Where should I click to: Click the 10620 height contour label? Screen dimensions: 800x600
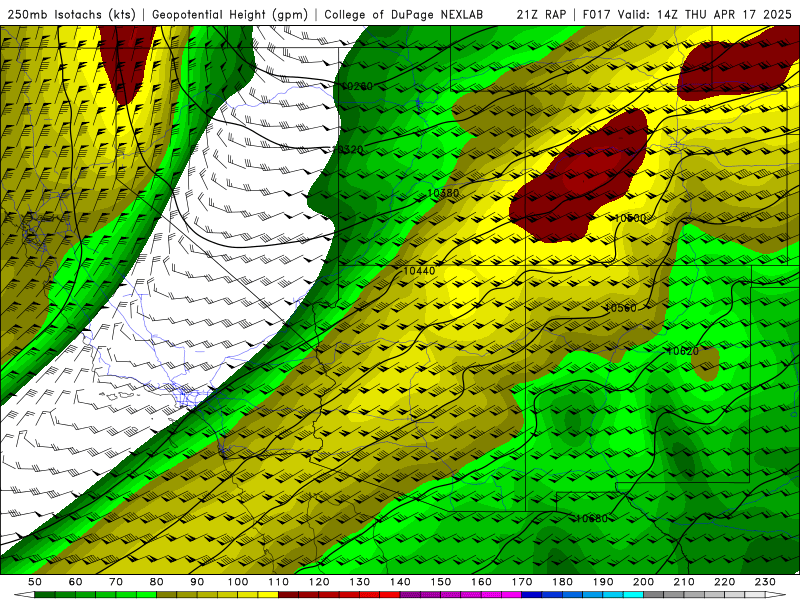[x=683, y=351]
